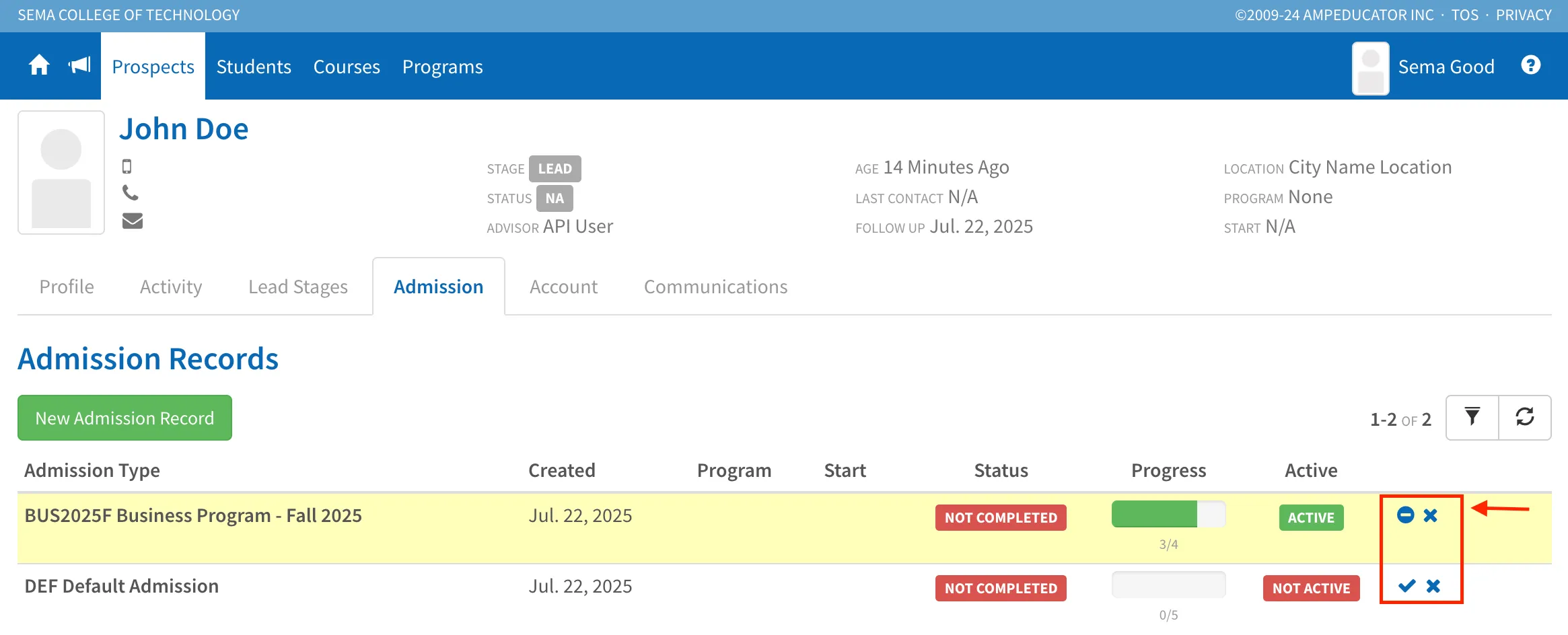This screenshot has width=1568, height=635.
Task: Go to the home page icon
Action: [x=39, y=65]
